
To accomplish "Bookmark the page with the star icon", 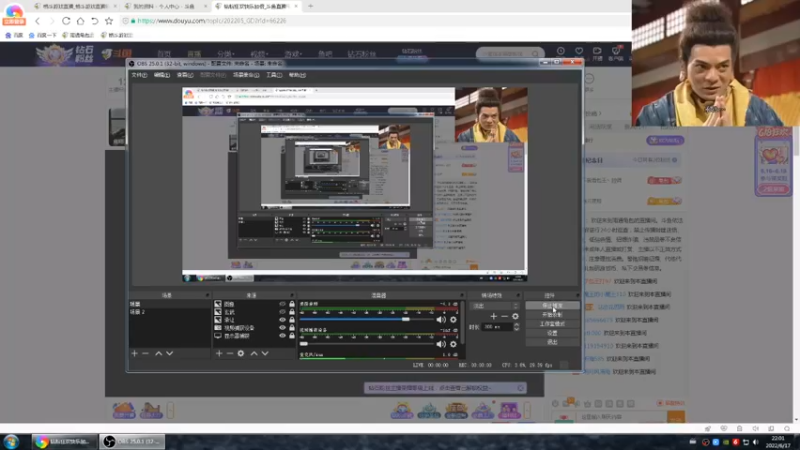I will [x=109, y=21].
